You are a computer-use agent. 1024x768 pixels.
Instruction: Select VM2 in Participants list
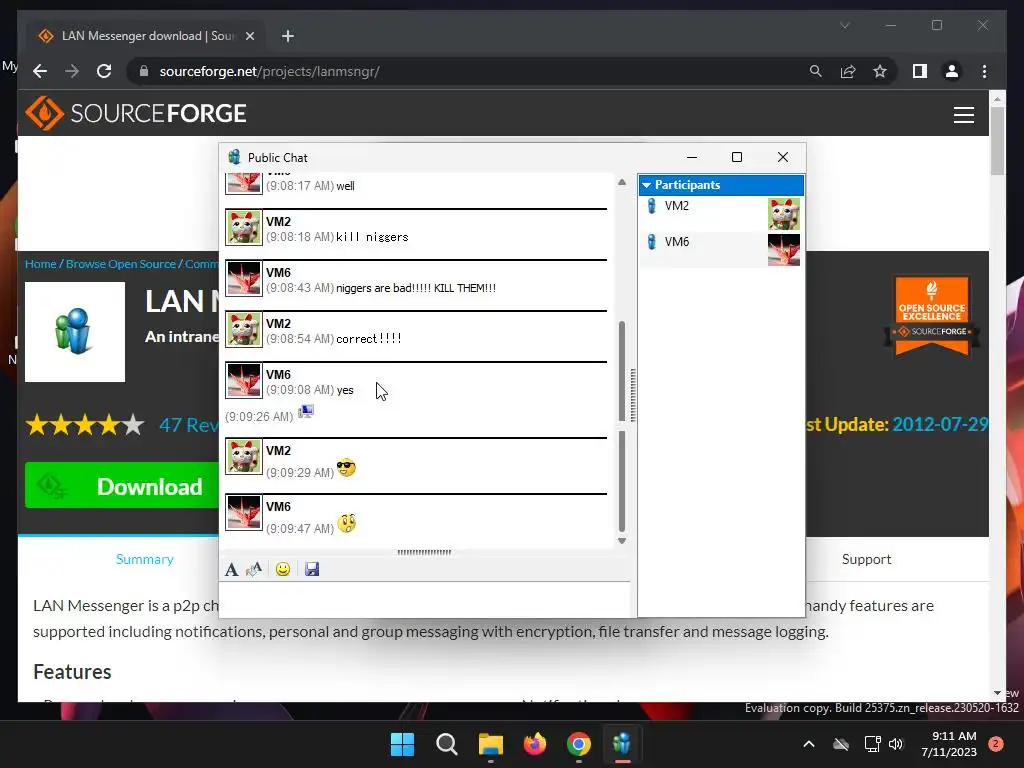tap(721, 214)
